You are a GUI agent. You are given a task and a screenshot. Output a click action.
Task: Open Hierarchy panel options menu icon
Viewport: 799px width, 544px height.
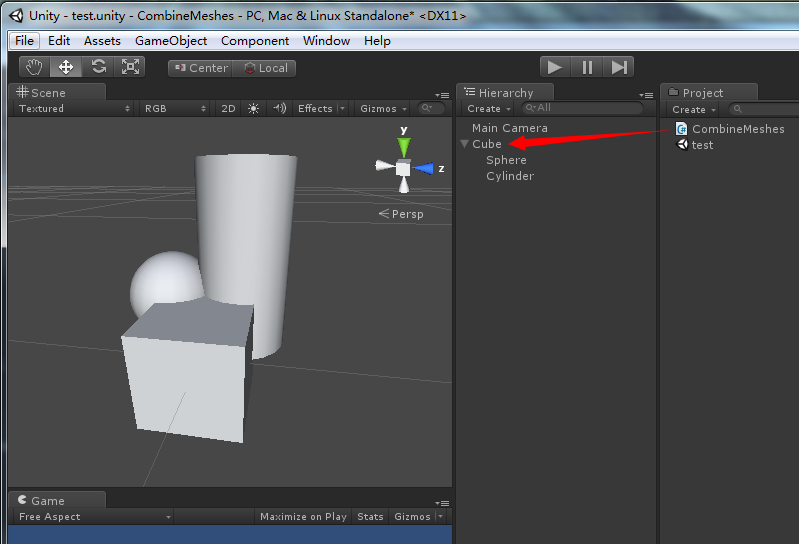(x=646, y=95)
